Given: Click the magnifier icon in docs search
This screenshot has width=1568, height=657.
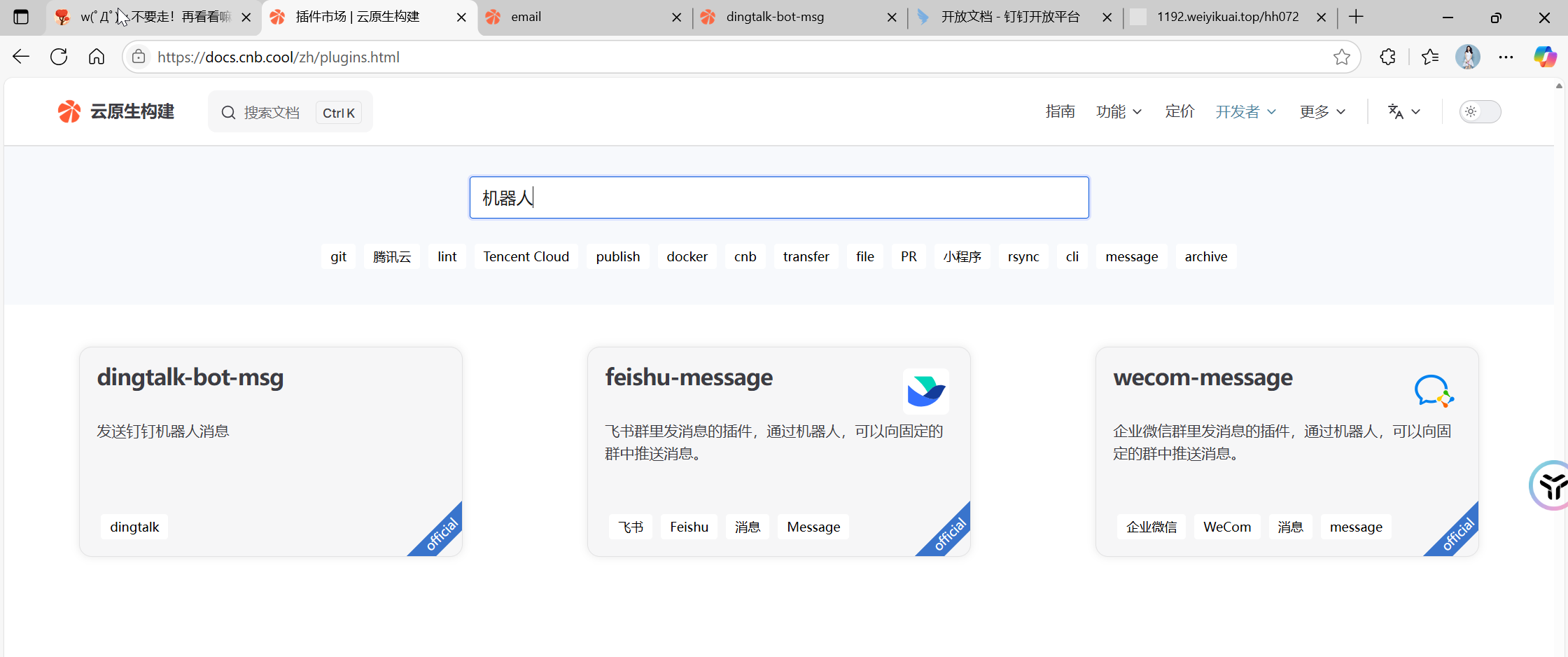Looking at the screenshot, I should pos(228,112).
